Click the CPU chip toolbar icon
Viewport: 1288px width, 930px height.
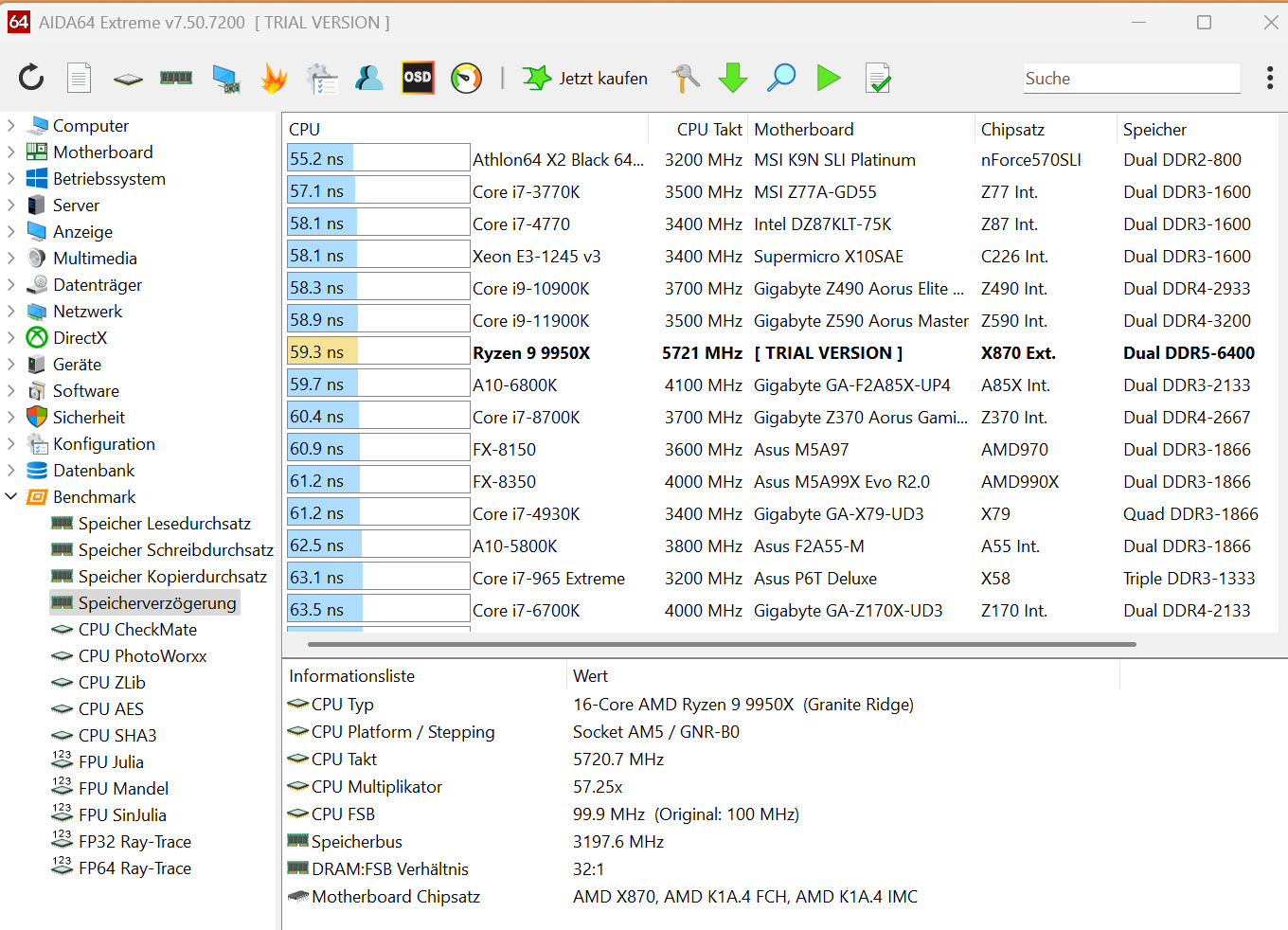[x=128, y=79]
